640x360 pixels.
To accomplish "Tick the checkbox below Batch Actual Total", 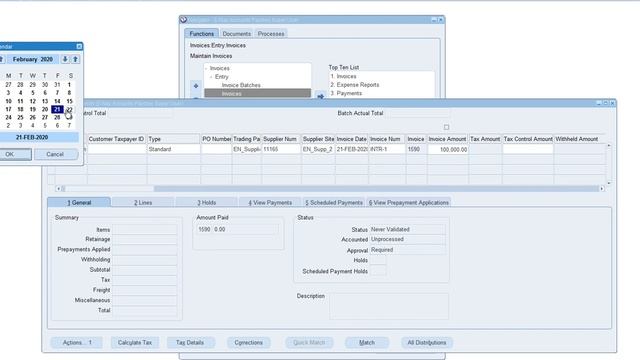I will (x=447, y=127).
